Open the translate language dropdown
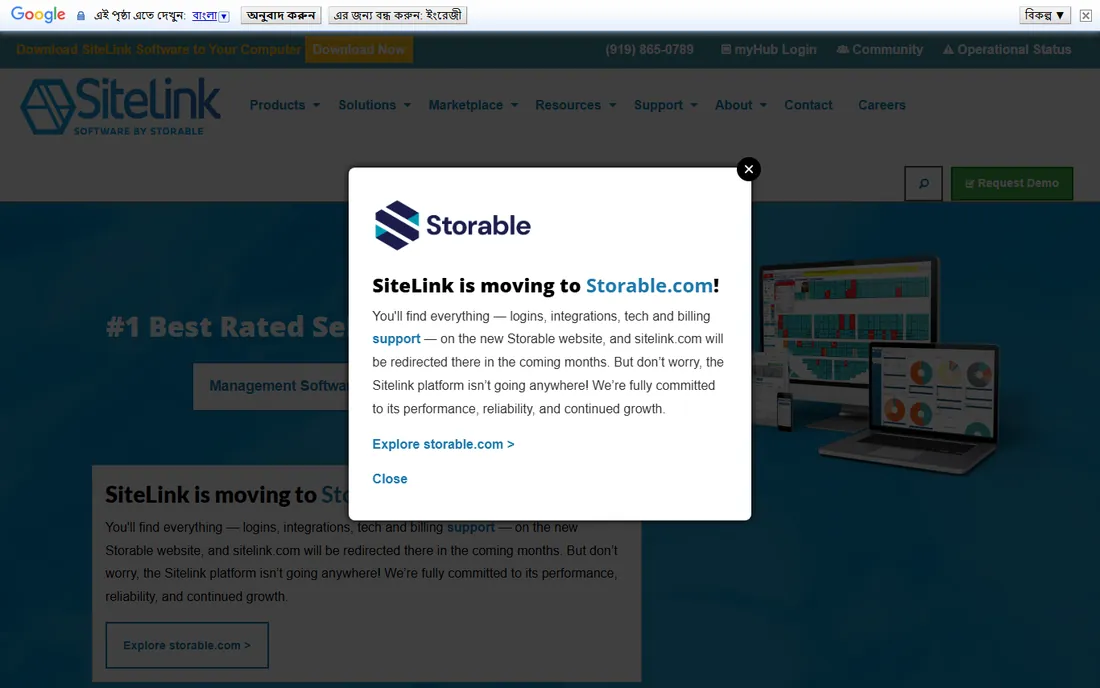Image resolution: width=1100 pixels, height=688 pixels. pos(210,15)
